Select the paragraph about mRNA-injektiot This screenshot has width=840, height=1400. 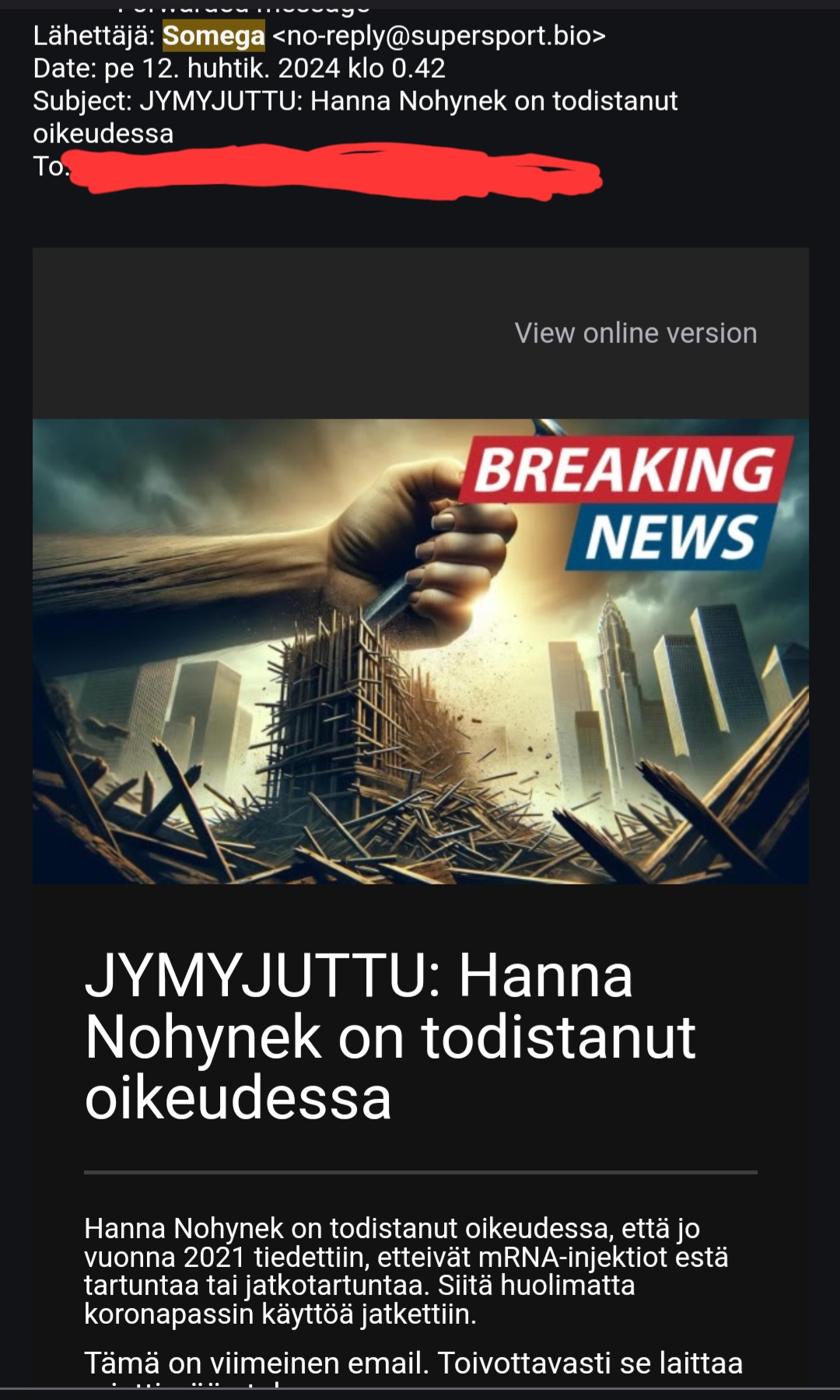click(406, 1271)
